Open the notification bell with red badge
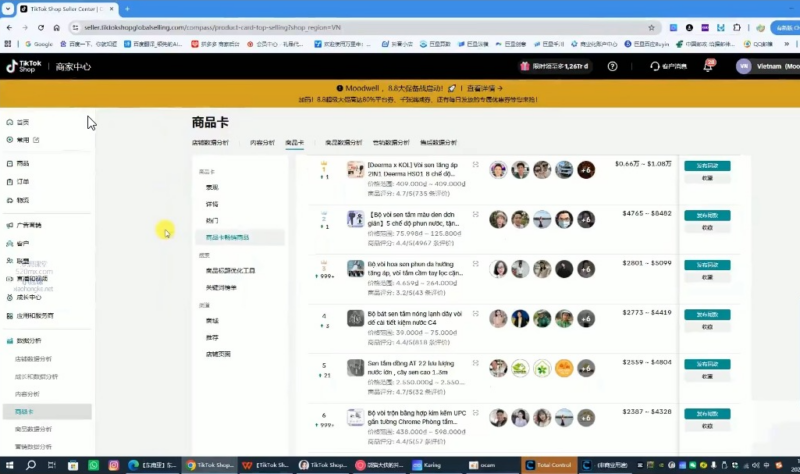This screenshot has height=474, width=800. click(708, 66)
